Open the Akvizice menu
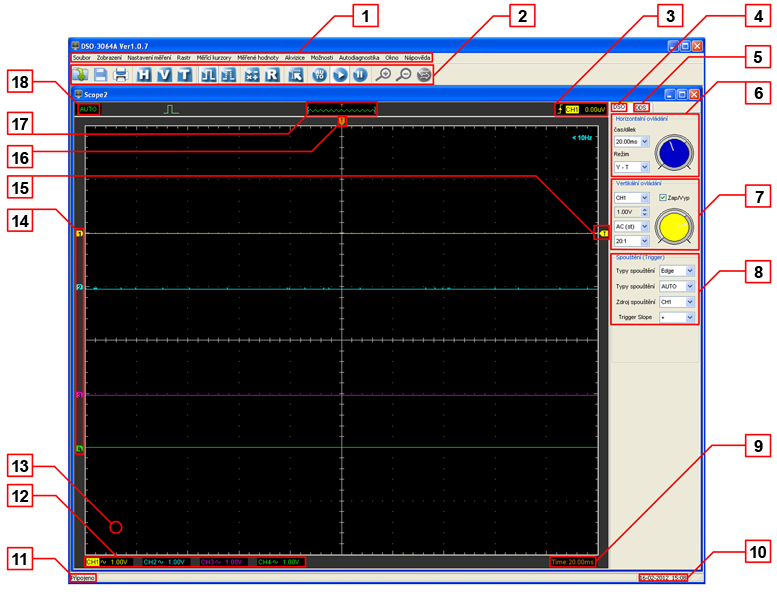777x600 pixels. tap(295, 57)
